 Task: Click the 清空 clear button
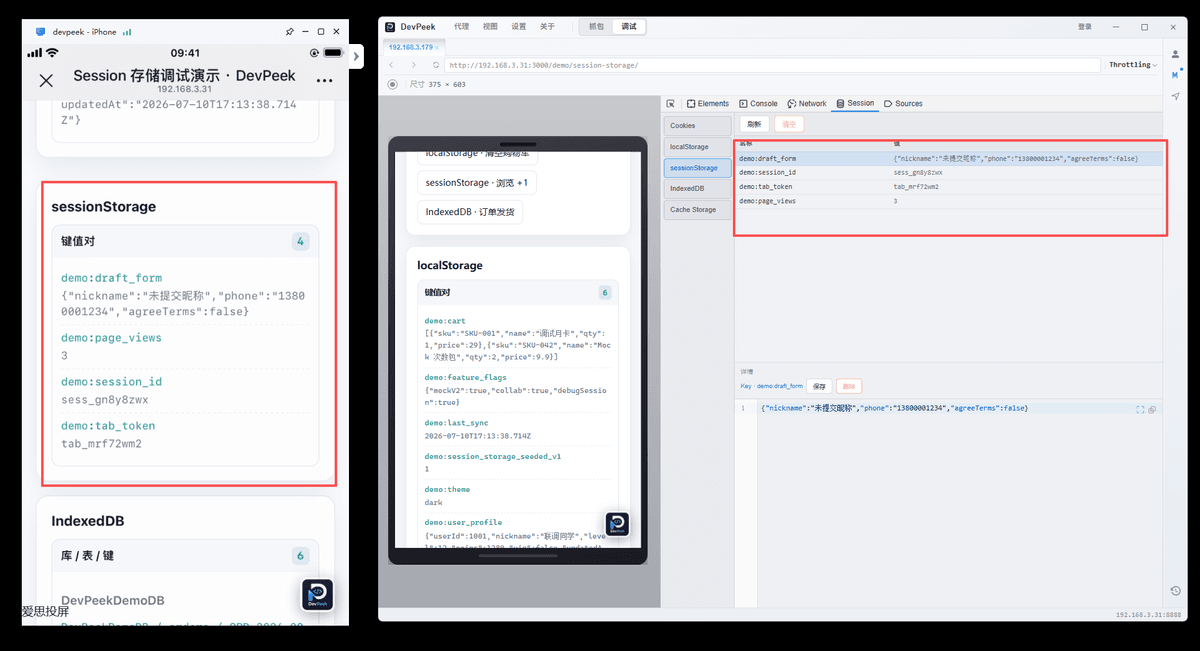point(789,125)
